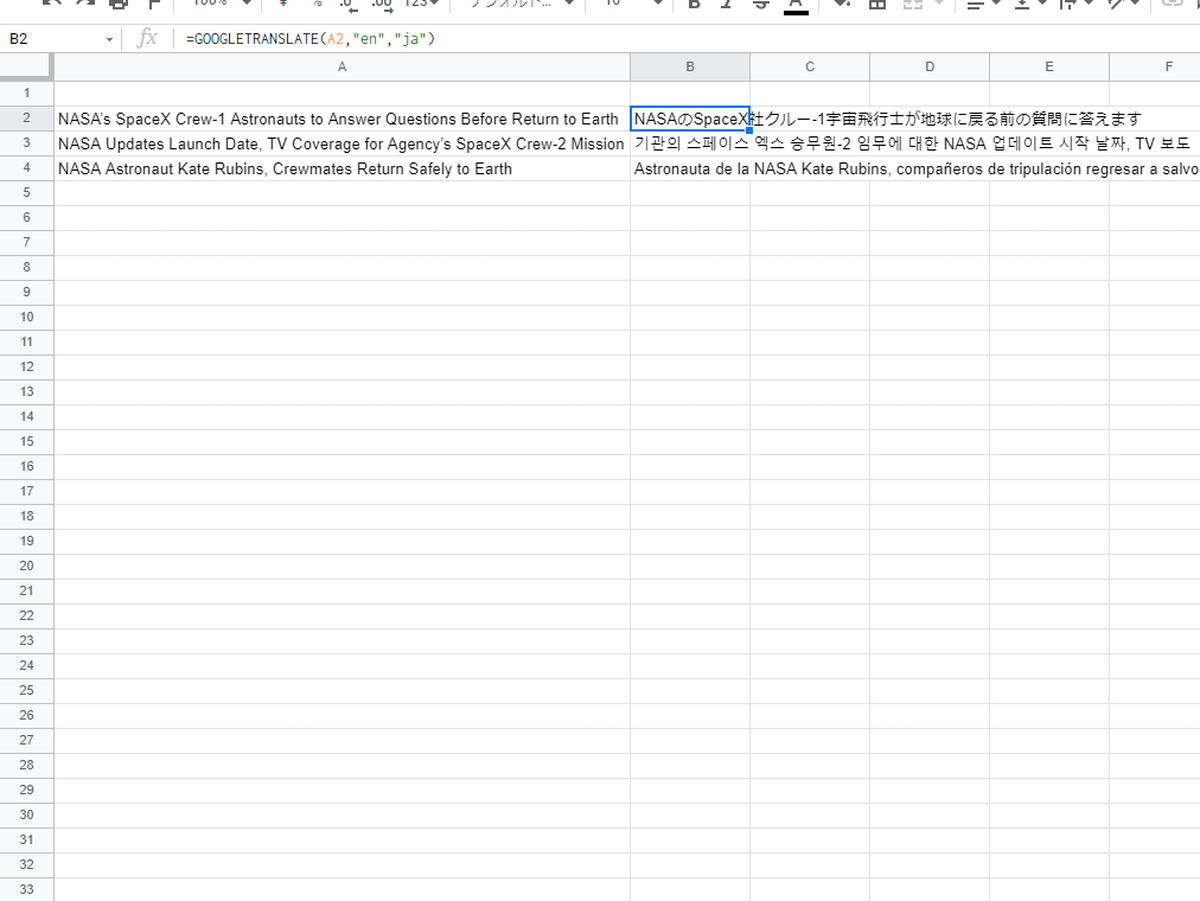Open the vertical align dropdown
Viewport: 1200px width, 901px height.
(1030, 4)
